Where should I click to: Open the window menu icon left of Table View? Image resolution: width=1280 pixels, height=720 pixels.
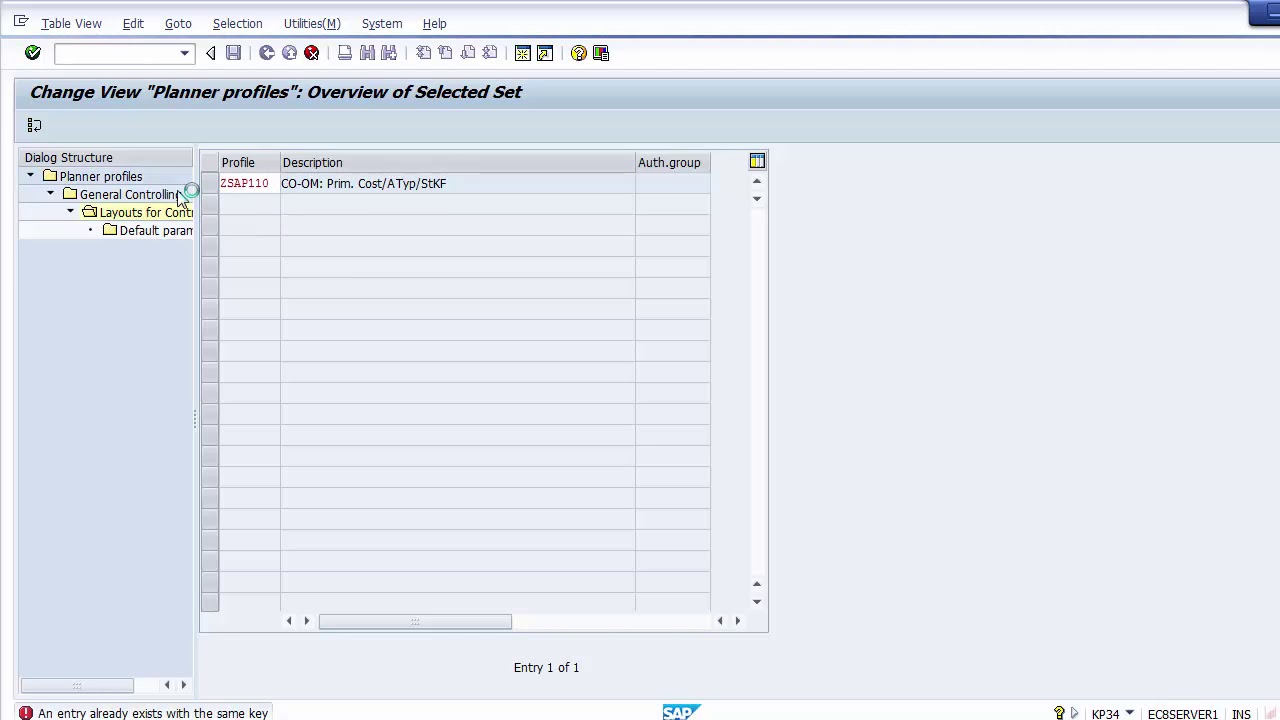click(21, 21)
